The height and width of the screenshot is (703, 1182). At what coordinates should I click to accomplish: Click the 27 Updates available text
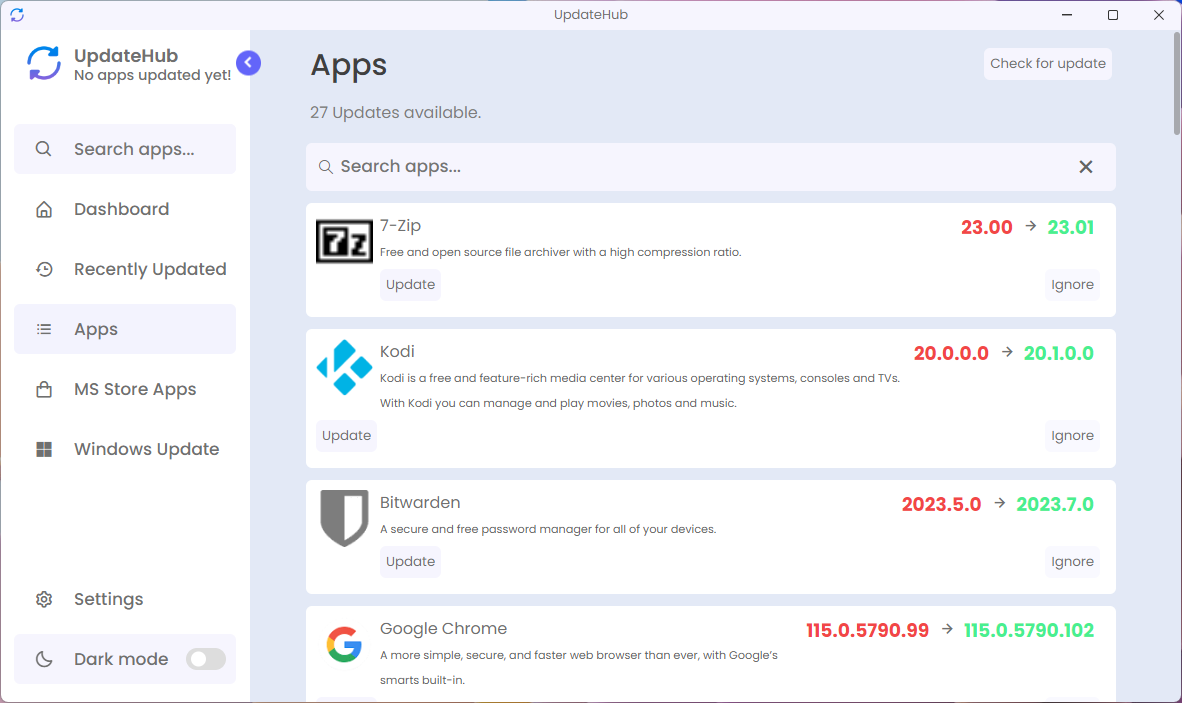[396, 112]
